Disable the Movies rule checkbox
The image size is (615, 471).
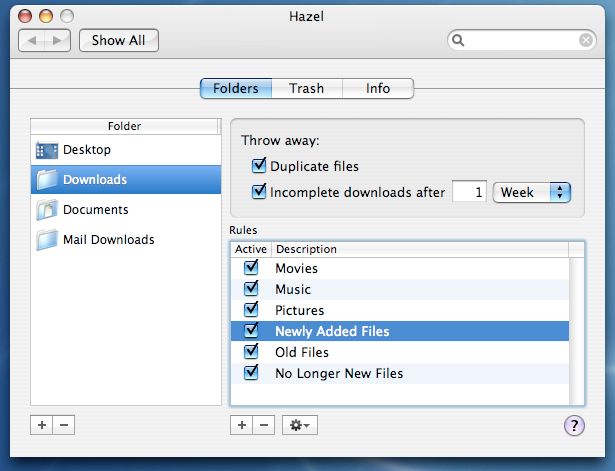coord(251,268)
